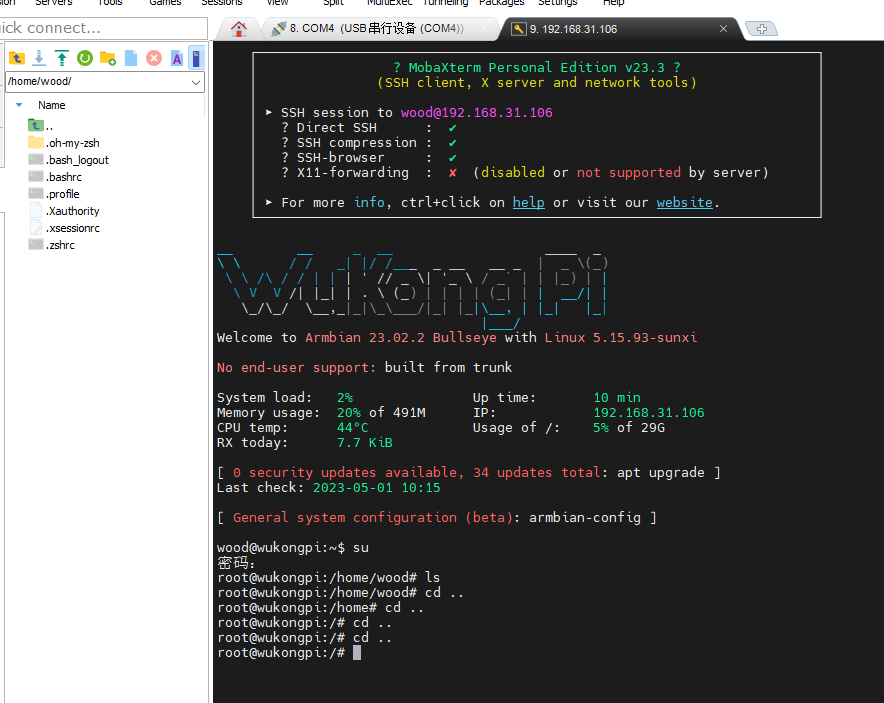Open the Help menu
Screen dimensions: 884x703
pyautogui.click(x=613, y=3)
